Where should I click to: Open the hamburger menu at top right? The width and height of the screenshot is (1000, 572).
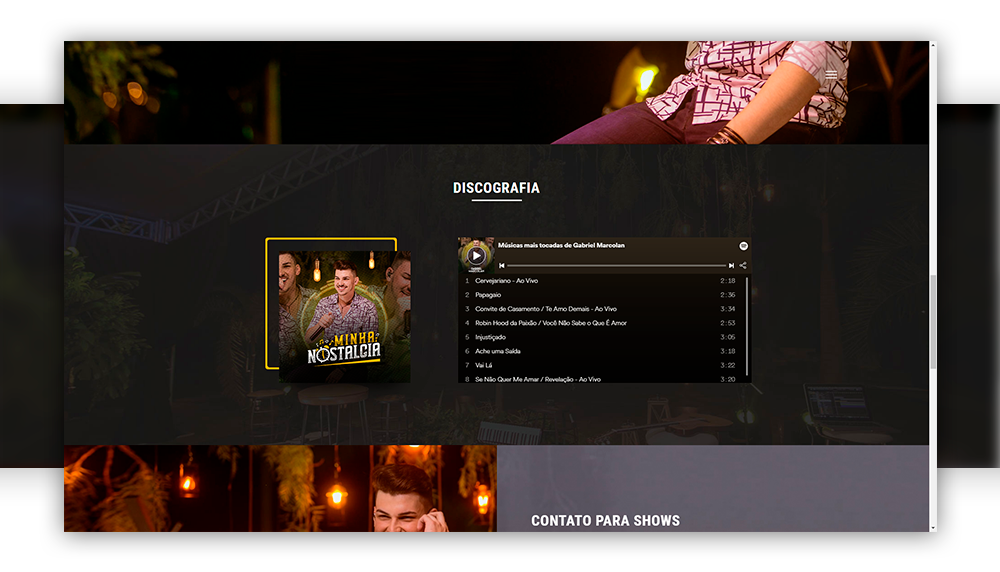click(831, 75)
